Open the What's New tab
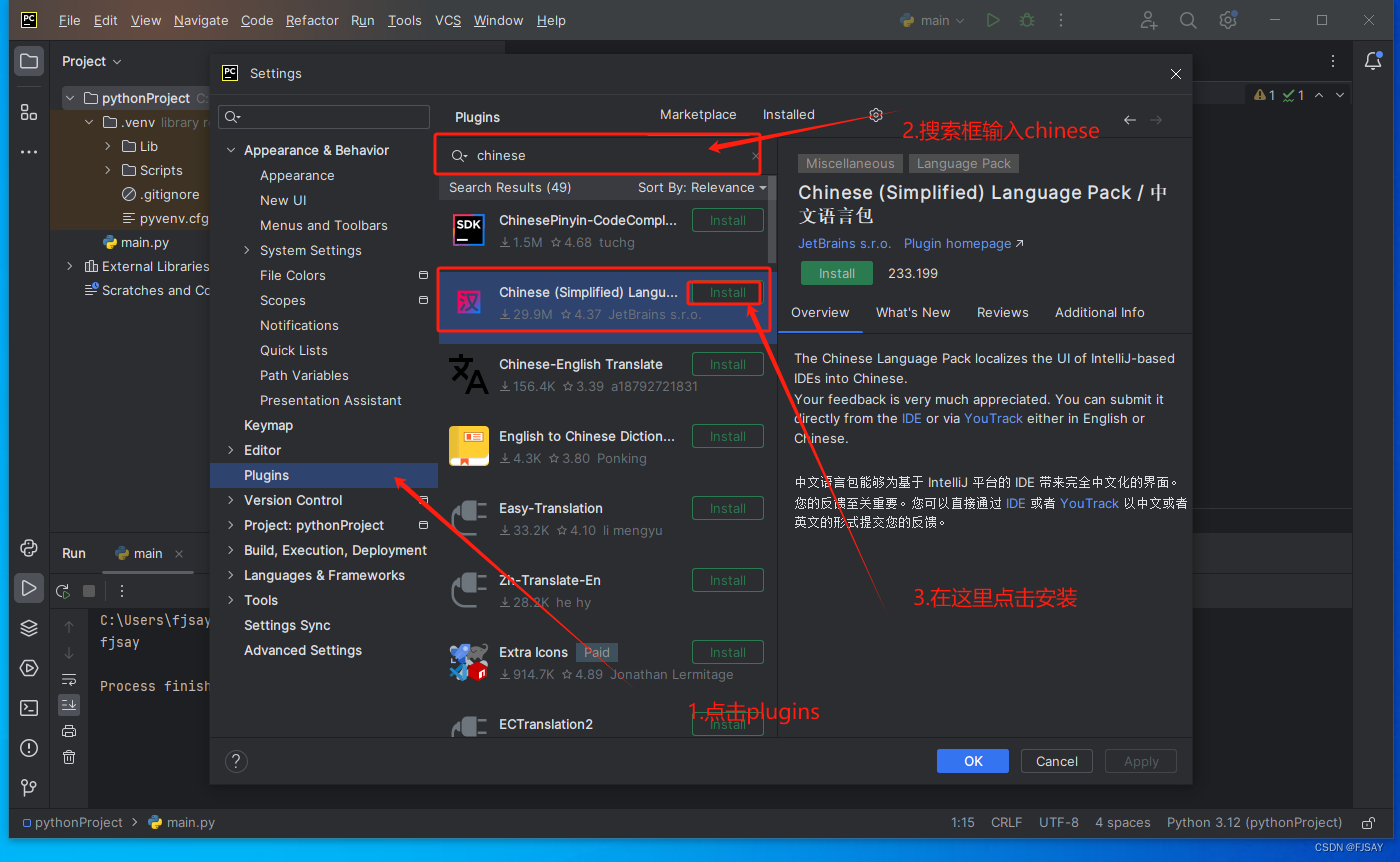This screenshot has height=862, width=1400. click(913, 313)
